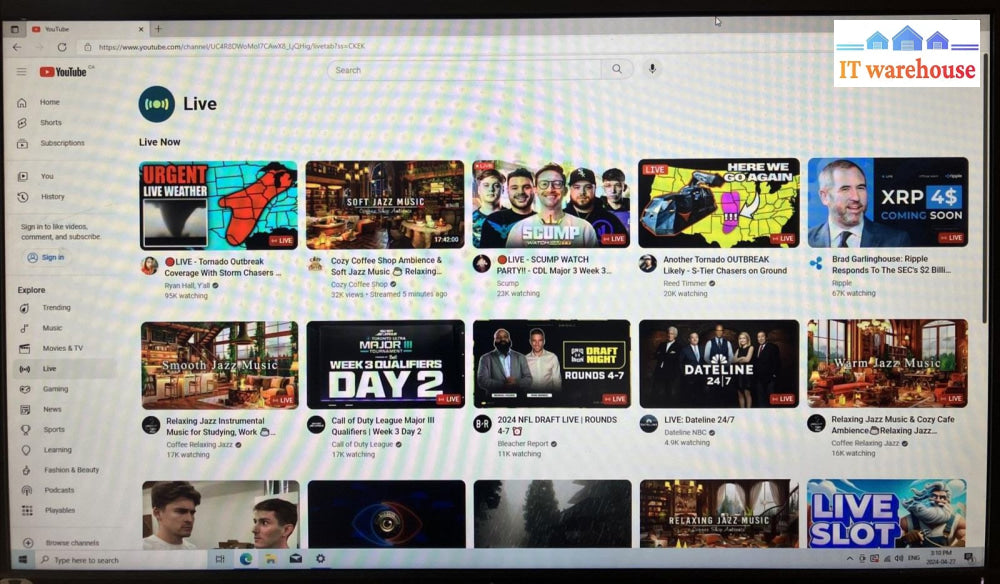Viewport: 1000px width, 584px height.
Task: Open Gaming in the Explore list
Action: pyautogui.click(x=55, y=389)
